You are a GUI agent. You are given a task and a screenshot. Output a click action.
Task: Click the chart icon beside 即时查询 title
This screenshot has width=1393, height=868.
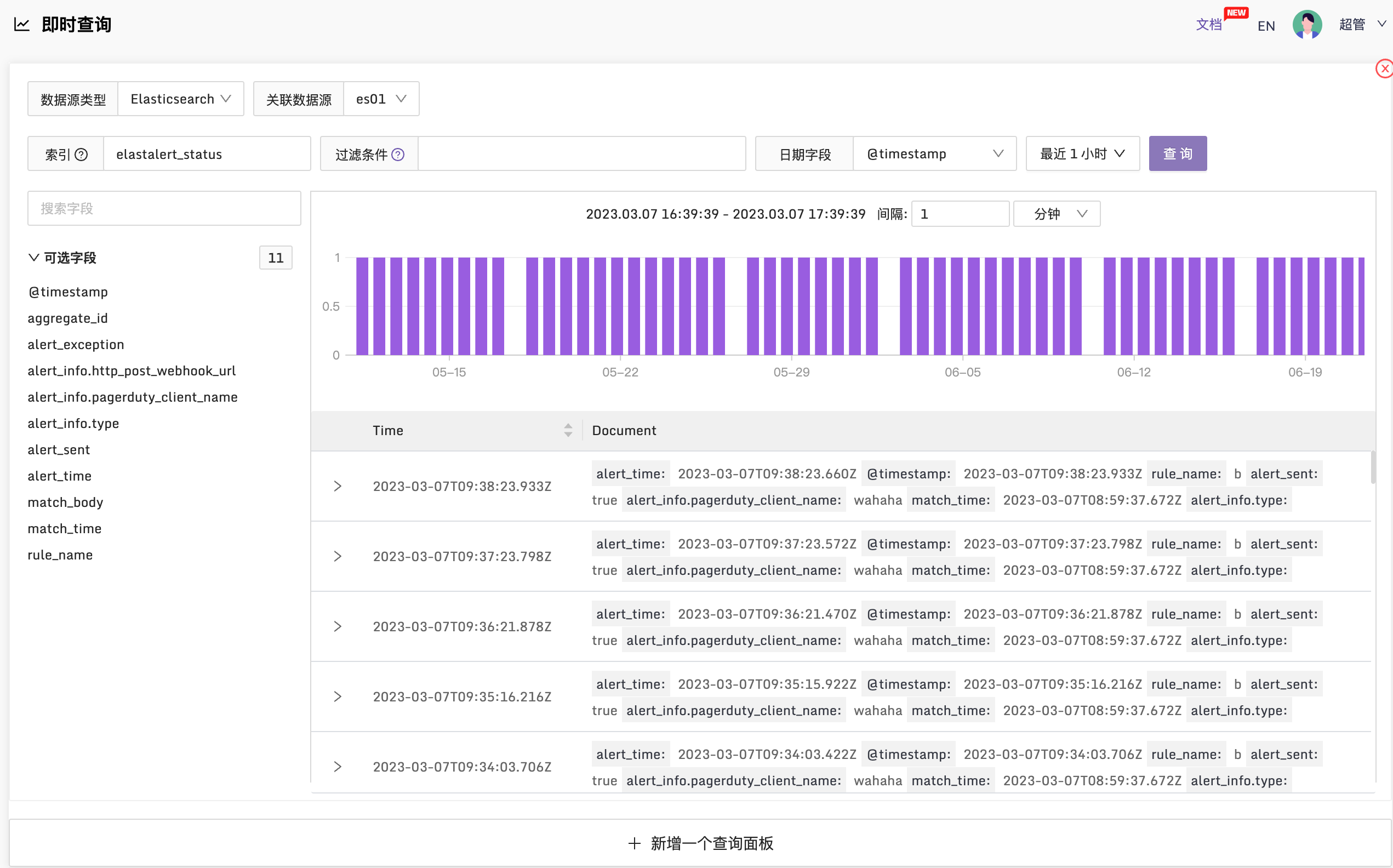[22, 25]
